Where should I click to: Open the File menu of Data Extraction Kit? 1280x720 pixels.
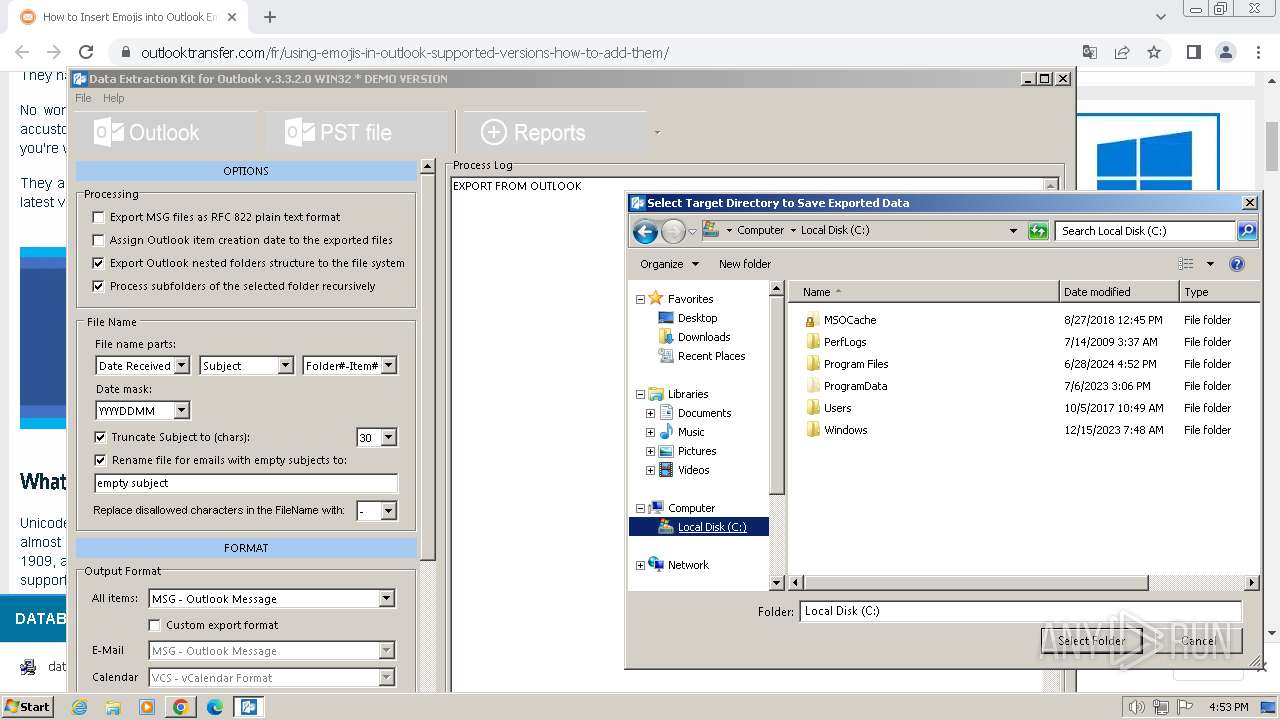[x=83, y=98]
